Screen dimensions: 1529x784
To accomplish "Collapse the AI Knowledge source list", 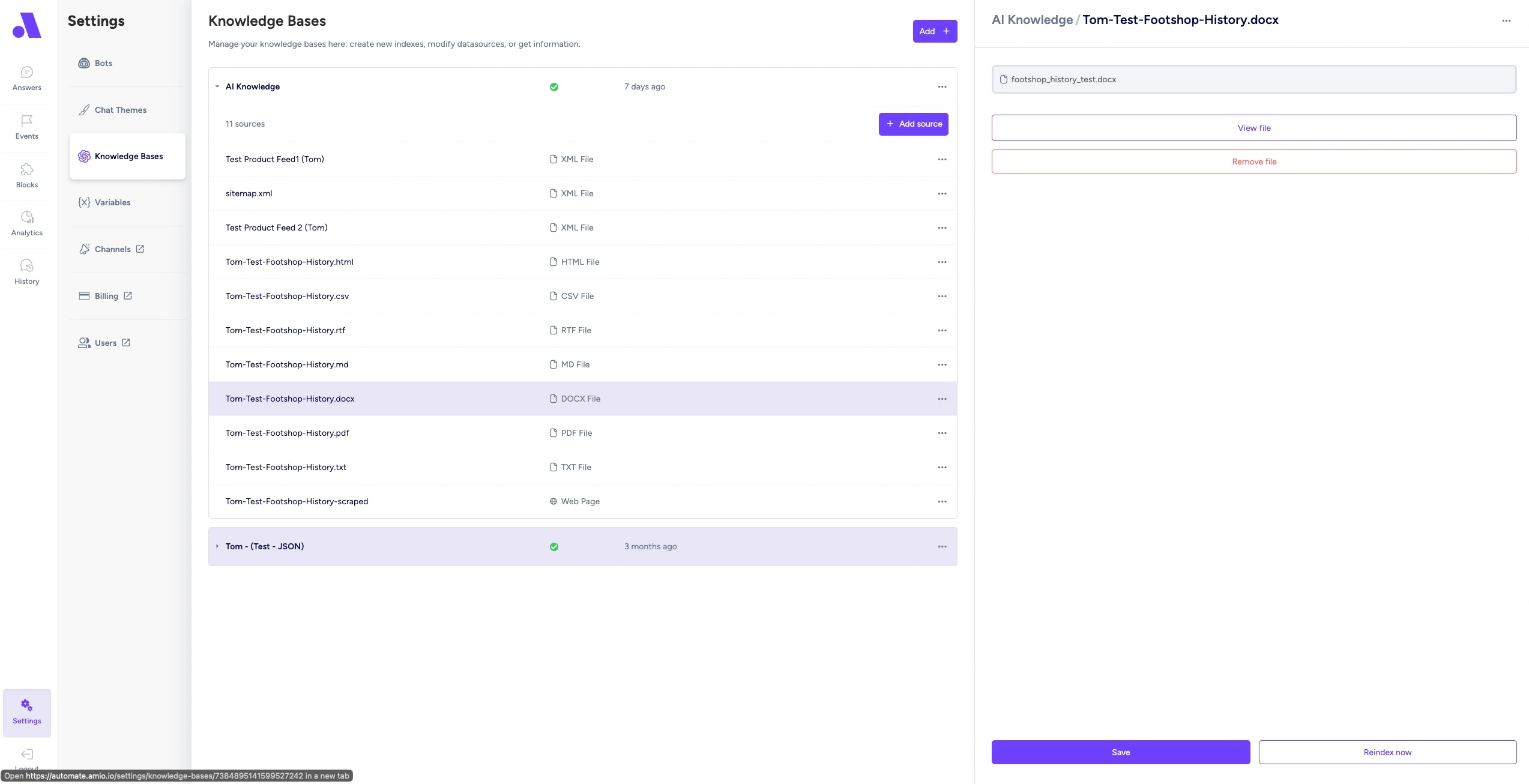I will pos(217,87).
